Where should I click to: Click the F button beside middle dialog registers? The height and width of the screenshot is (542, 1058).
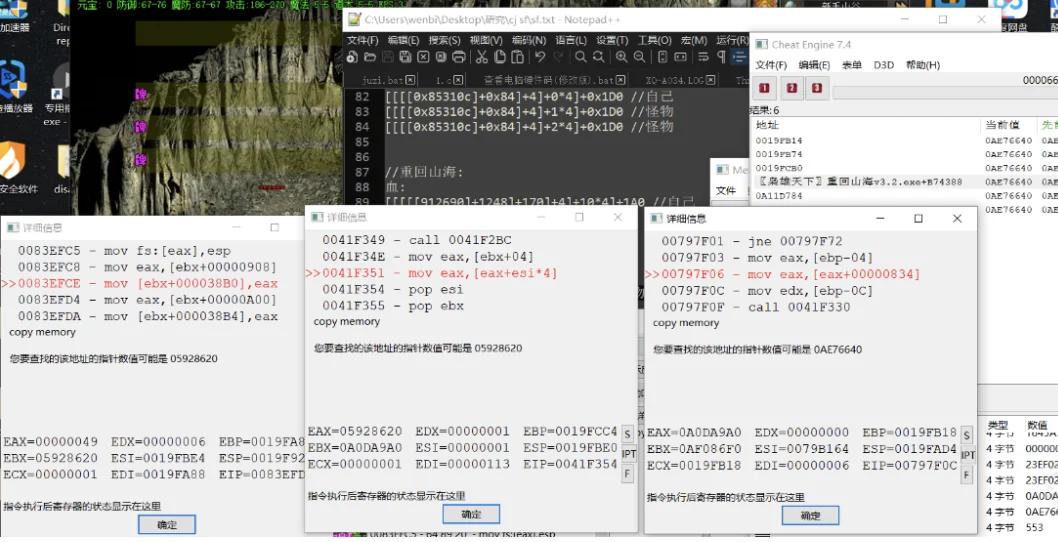pos(628,474)
